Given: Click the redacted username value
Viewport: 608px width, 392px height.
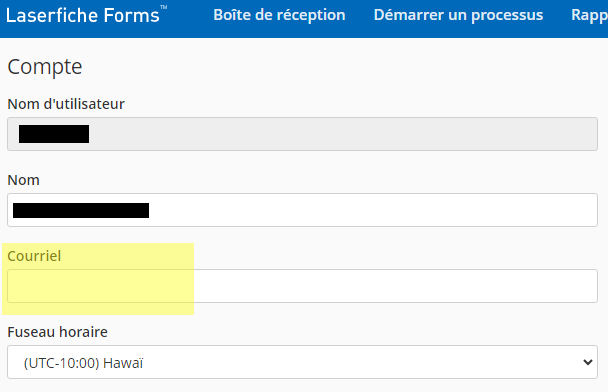Looking at the screenshot, I should pos(54,134).
